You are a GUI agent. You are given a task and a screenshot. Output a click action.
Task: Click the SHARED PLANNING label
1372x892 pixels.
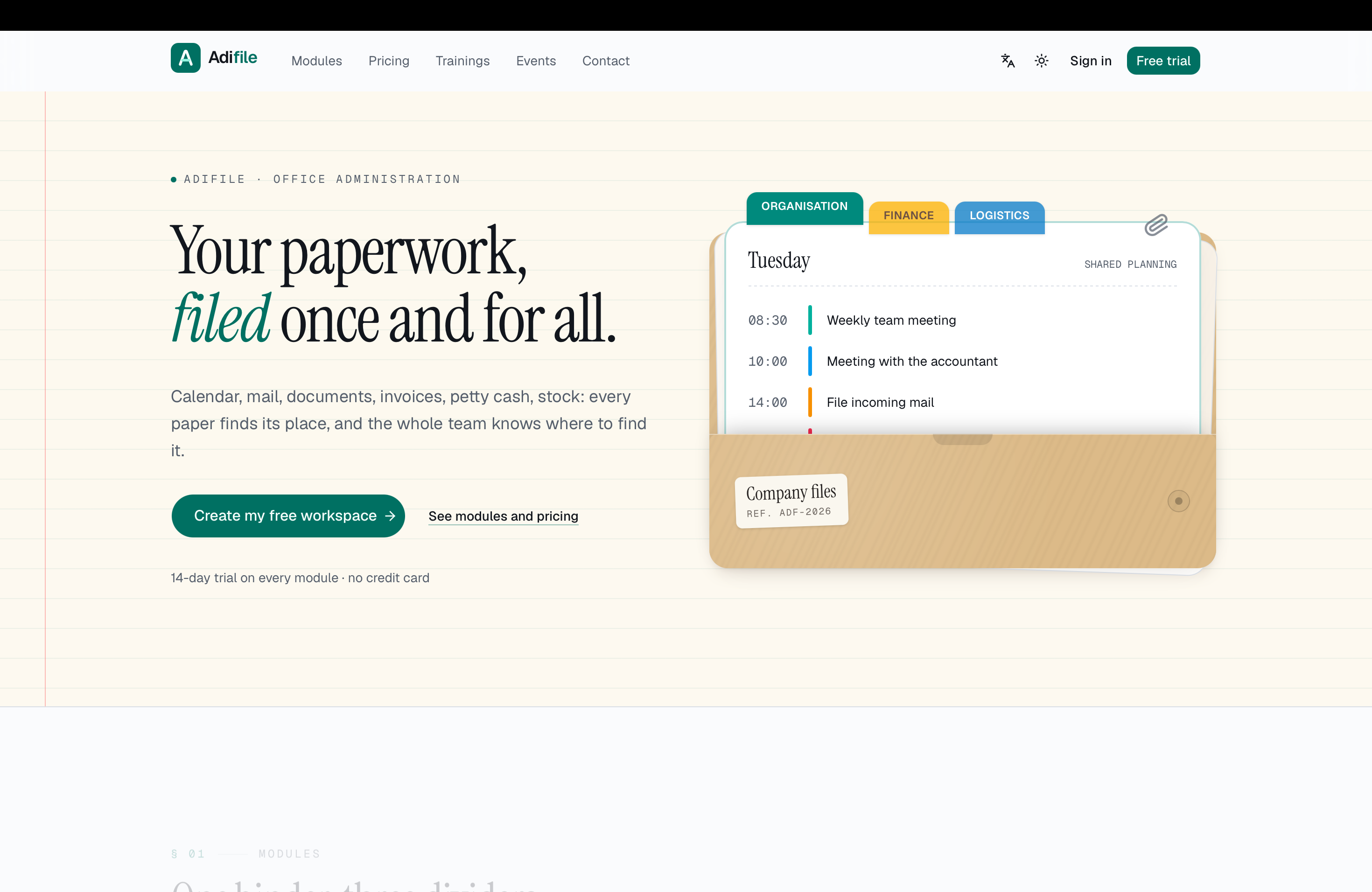pyautogui.click(x=1130, y=265)
